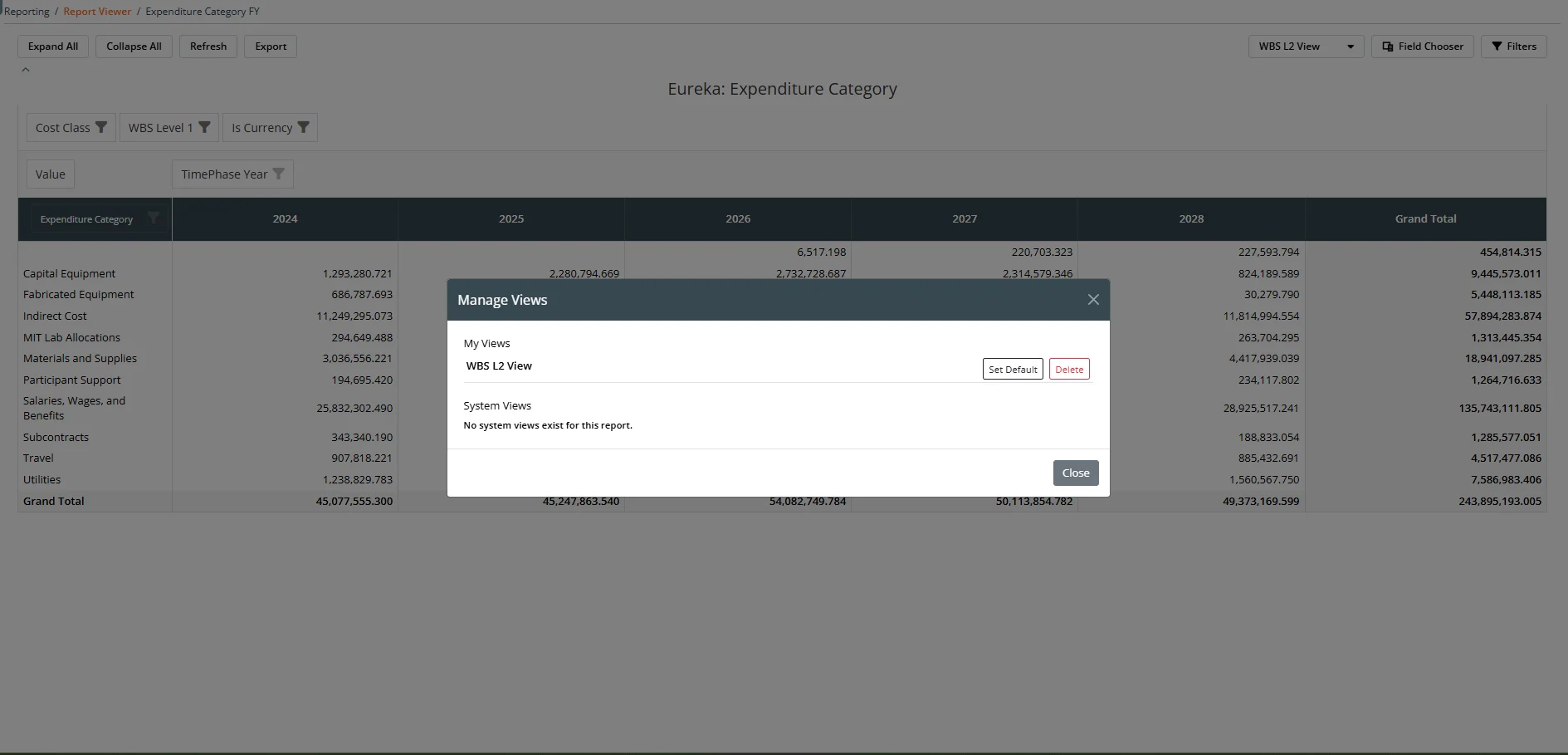Click the 2024 Grand Total value 45,077,555.300
Screen dimensions: 1568x755
click(354, 501)
